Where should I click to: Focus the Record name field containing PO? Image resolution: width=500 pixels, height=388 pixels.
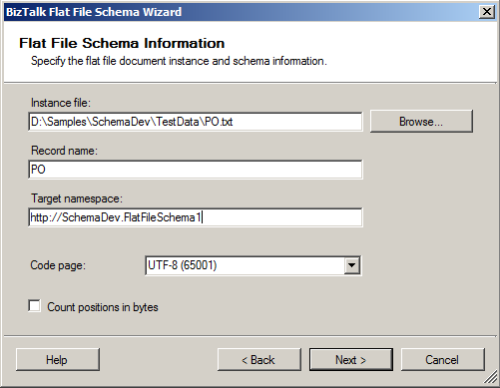[195, 170]
